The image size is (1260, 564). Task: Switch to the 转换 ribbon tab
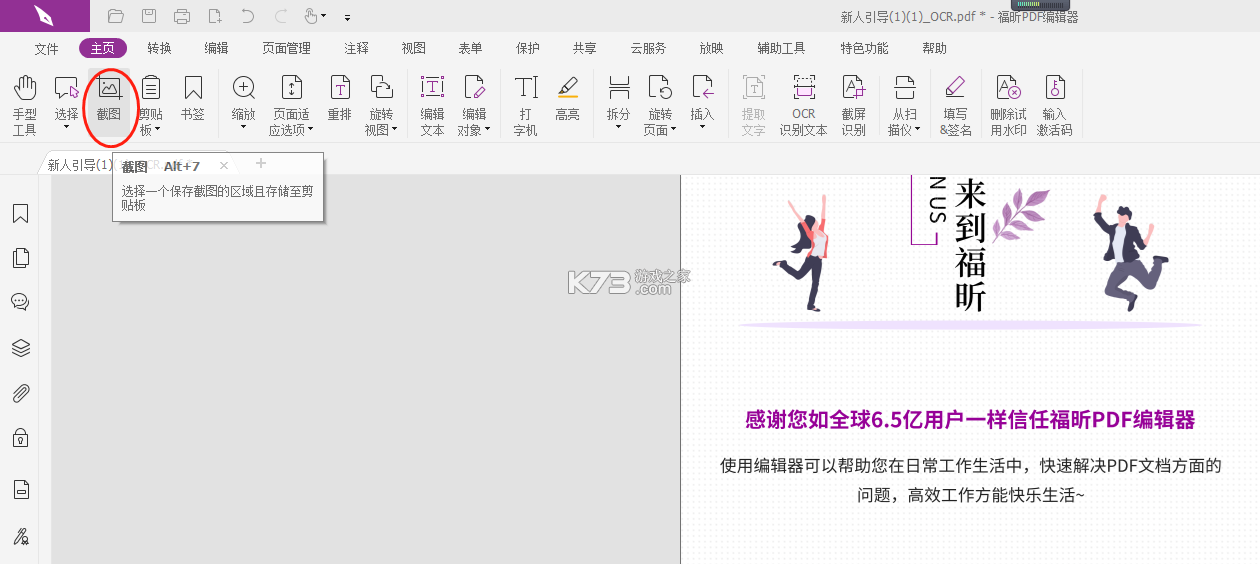[x=159, y=48]
